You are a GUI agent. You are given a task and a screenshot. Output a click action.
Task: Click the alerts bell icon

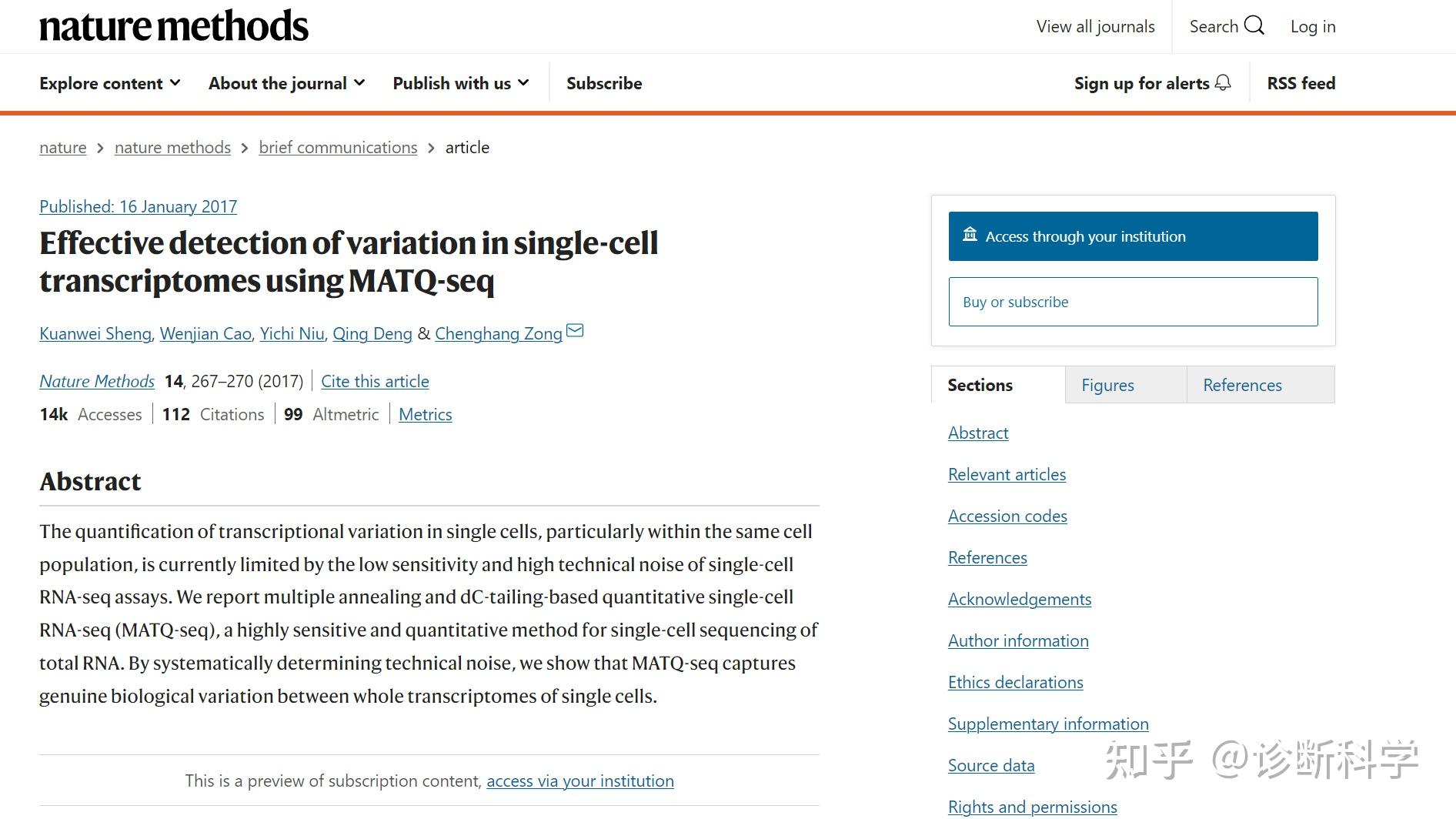click(1223, 83)
